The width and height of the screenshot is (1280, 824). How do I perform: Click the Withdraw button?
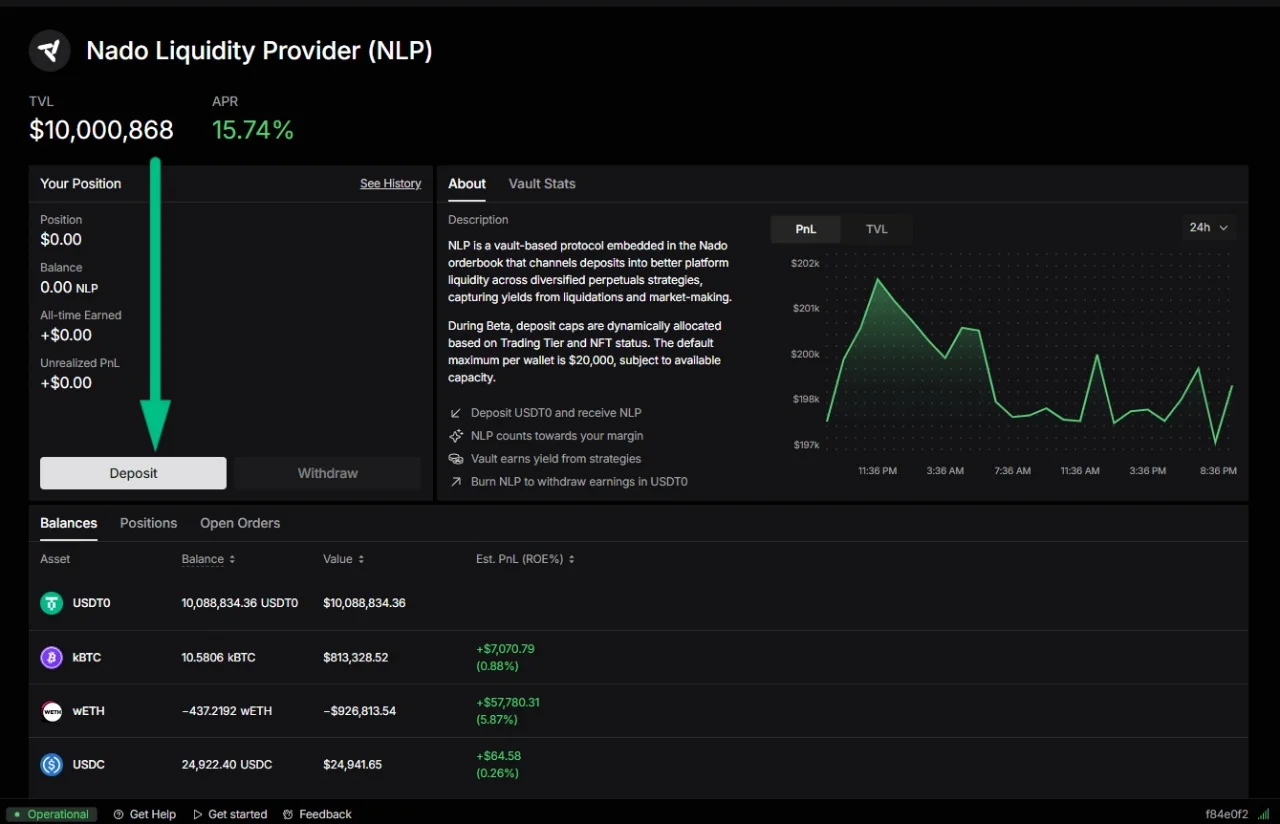click(328, 473)
